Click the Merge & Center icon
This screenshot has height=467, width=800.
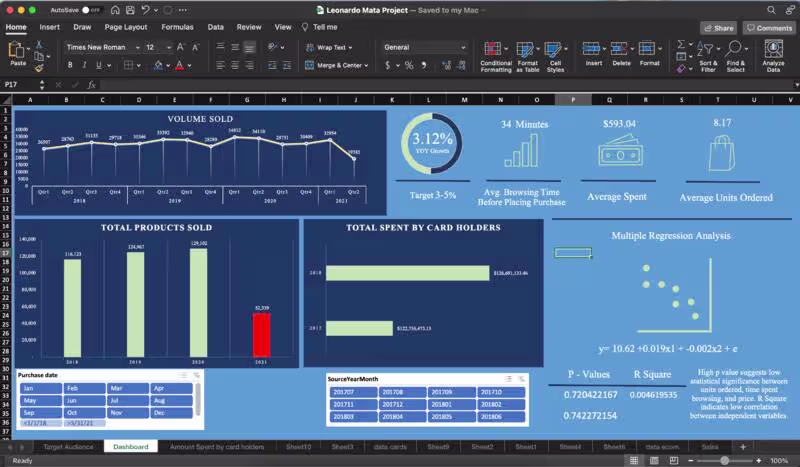(309, 65)
